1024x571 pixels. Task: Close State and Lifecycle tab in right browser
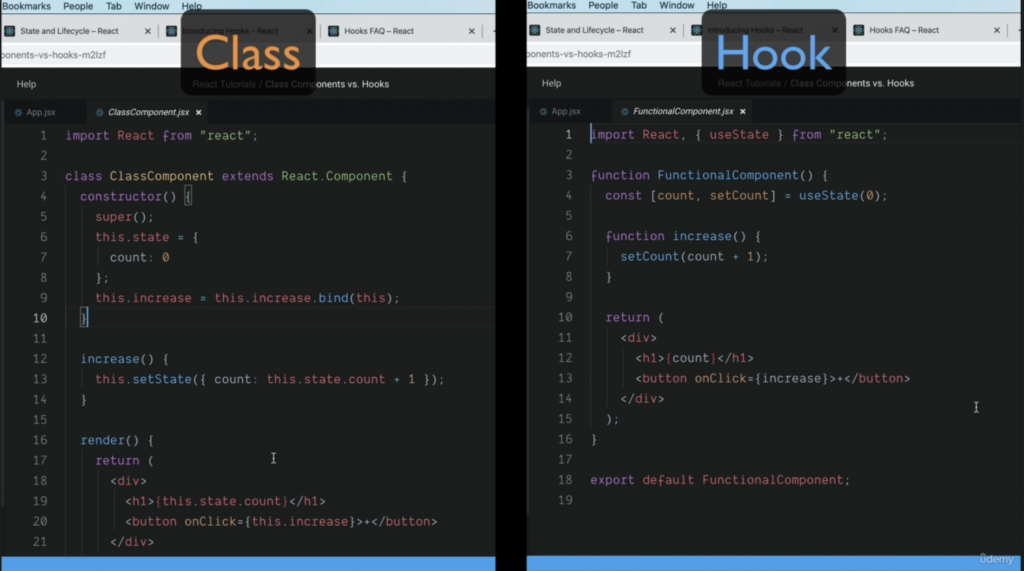tap(673, 30)
